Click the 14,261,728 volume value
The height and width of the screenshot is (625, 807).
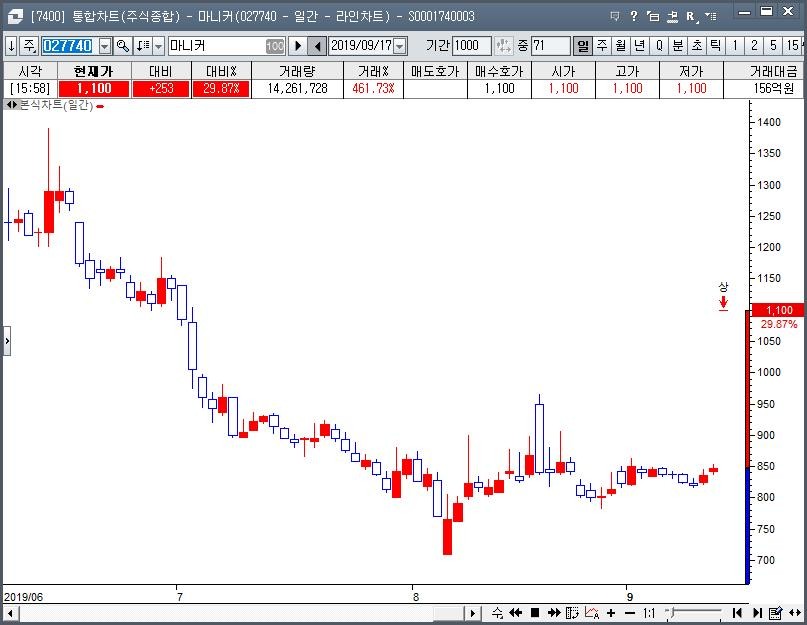(297, 89)
